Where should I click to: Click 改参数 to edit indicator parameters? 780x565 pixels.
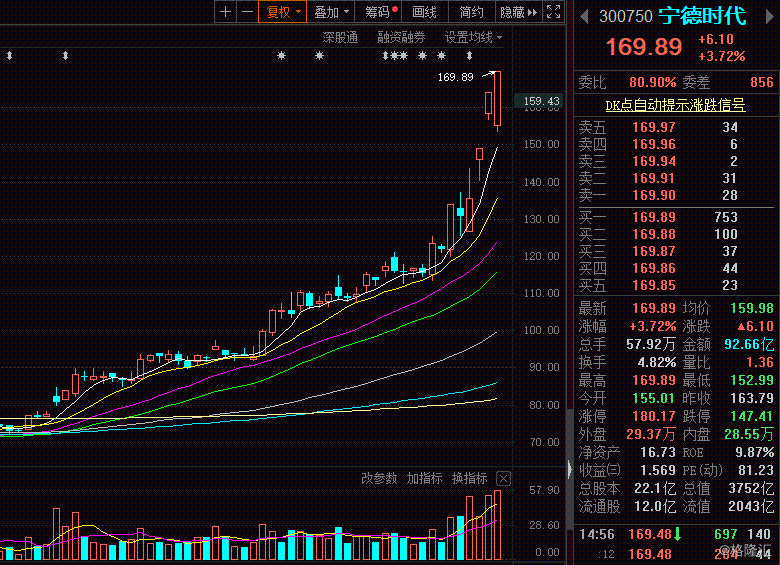click(379, 478)
